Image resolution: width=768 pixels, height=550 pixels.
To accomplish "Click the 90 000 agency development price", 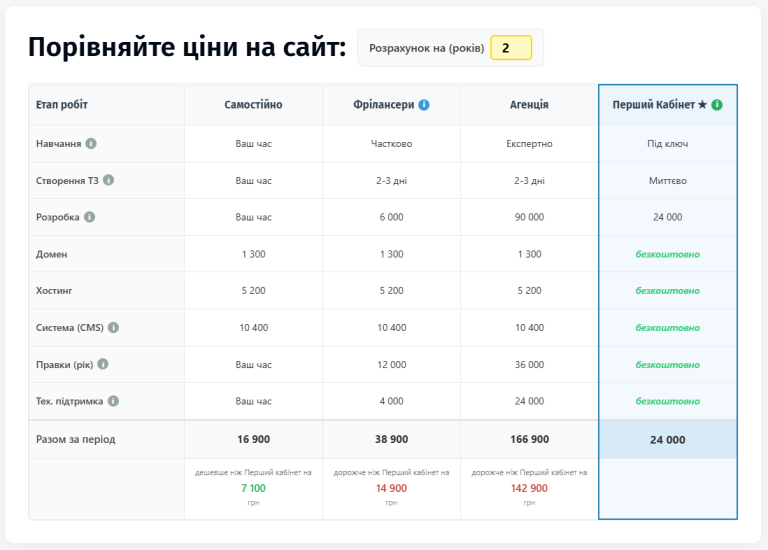I will pyautogui.click(x=529, y=217).
